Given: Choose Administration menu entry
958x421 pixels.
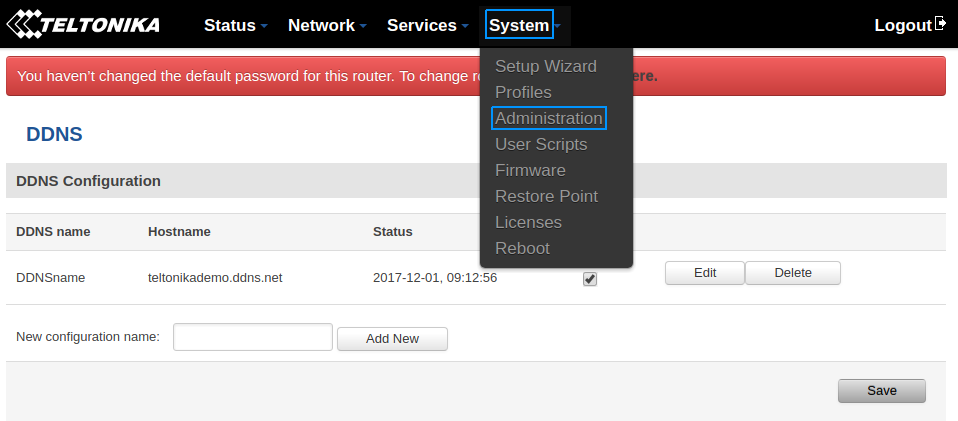Looking at the screenshot, I should (x=549, y=118).
